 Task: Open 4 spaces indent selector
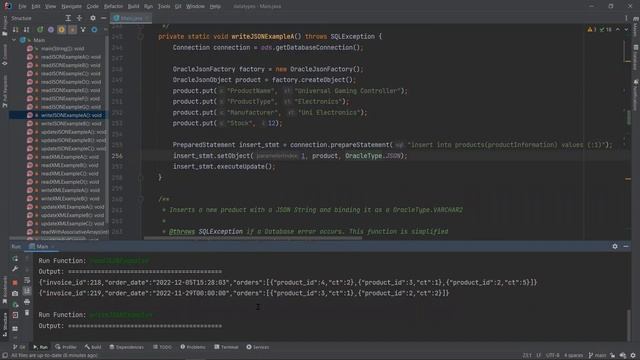pyautogui.click(x=573, y=356)
